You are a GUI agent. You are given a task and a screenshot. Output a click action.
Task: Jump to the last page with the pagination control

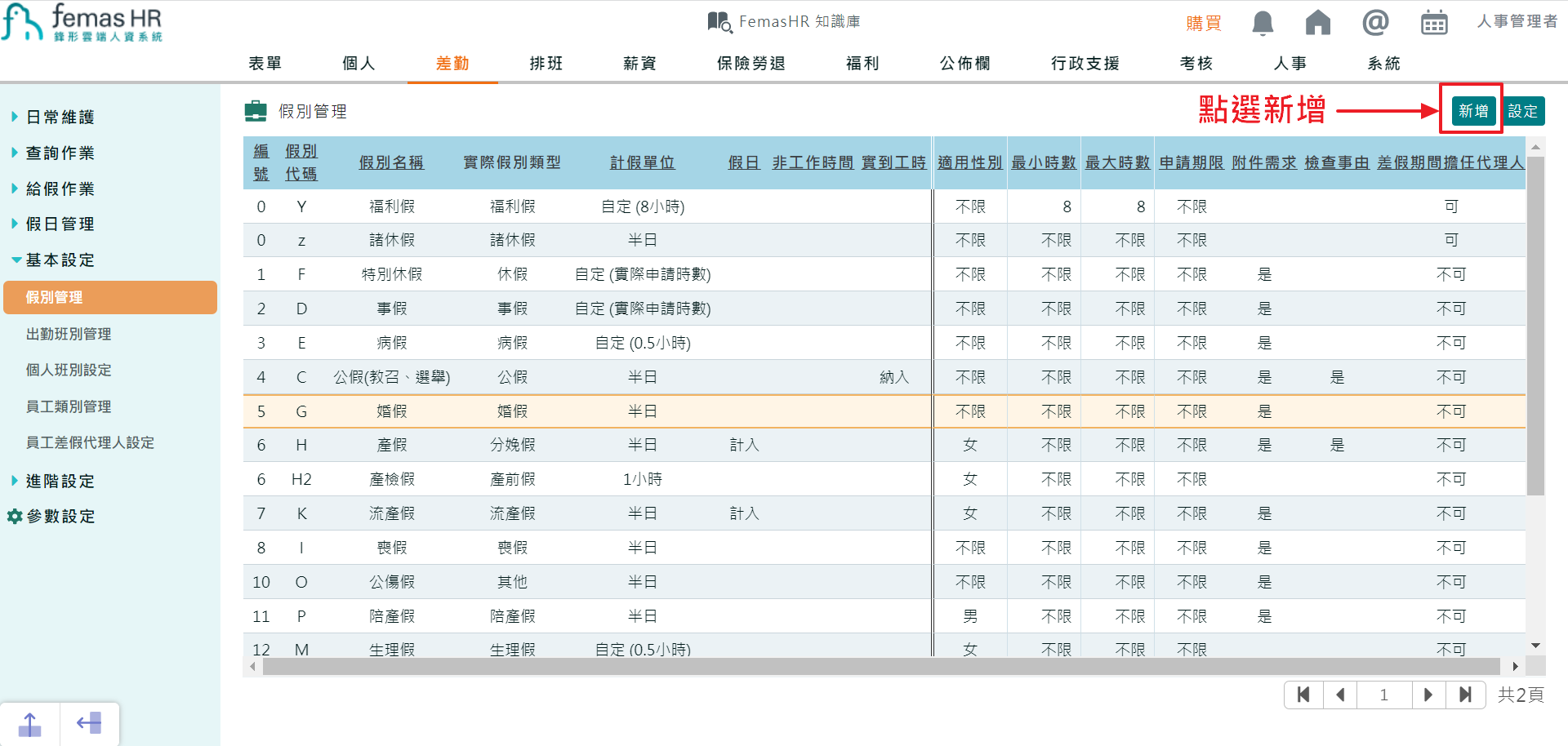tap(1466, 695)
